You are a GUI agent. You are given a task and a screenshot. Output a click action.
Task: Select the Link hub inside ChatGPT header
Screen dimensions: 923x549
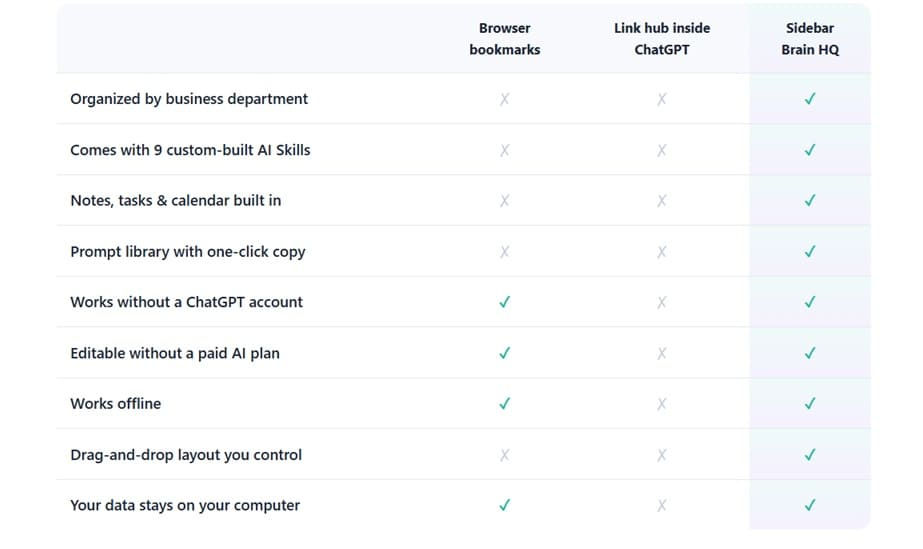click(662, 39)
